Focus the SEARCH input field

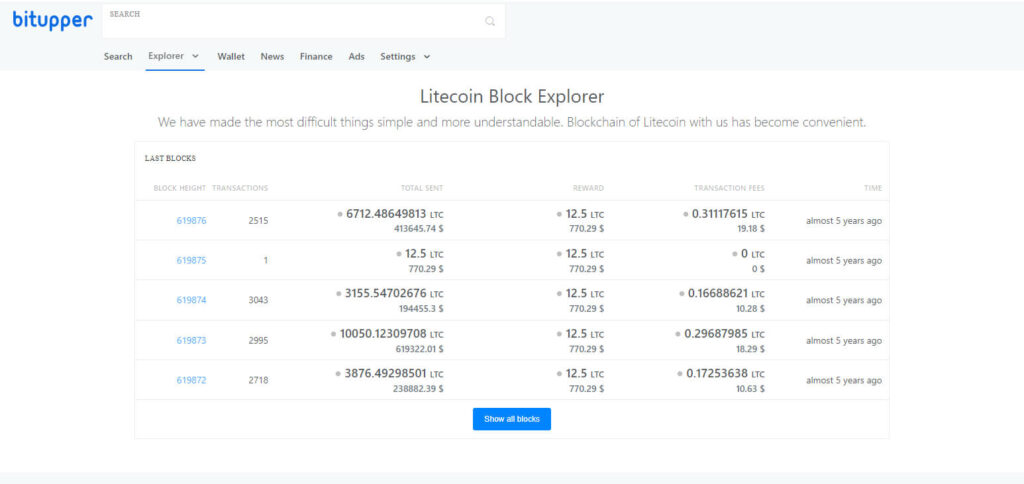coord(304,21)
